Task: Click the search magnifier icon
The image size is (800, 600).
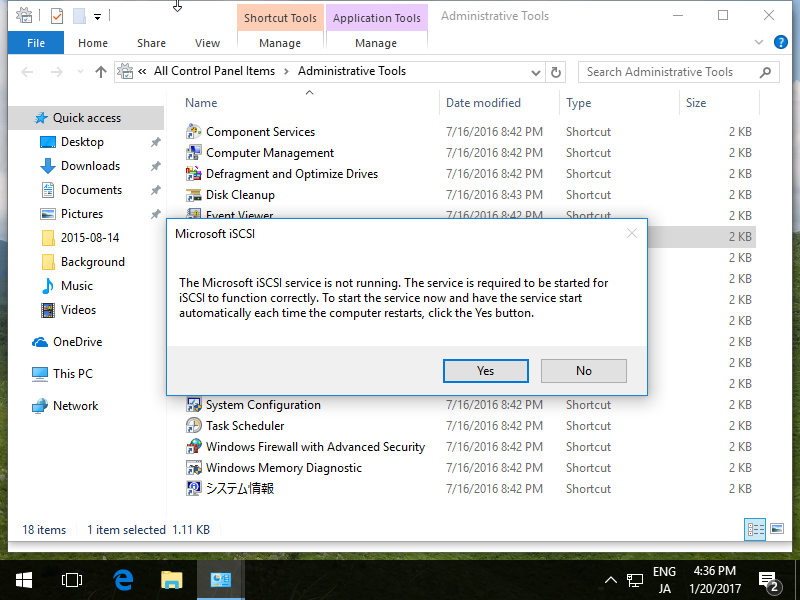Action: (765, 72)
